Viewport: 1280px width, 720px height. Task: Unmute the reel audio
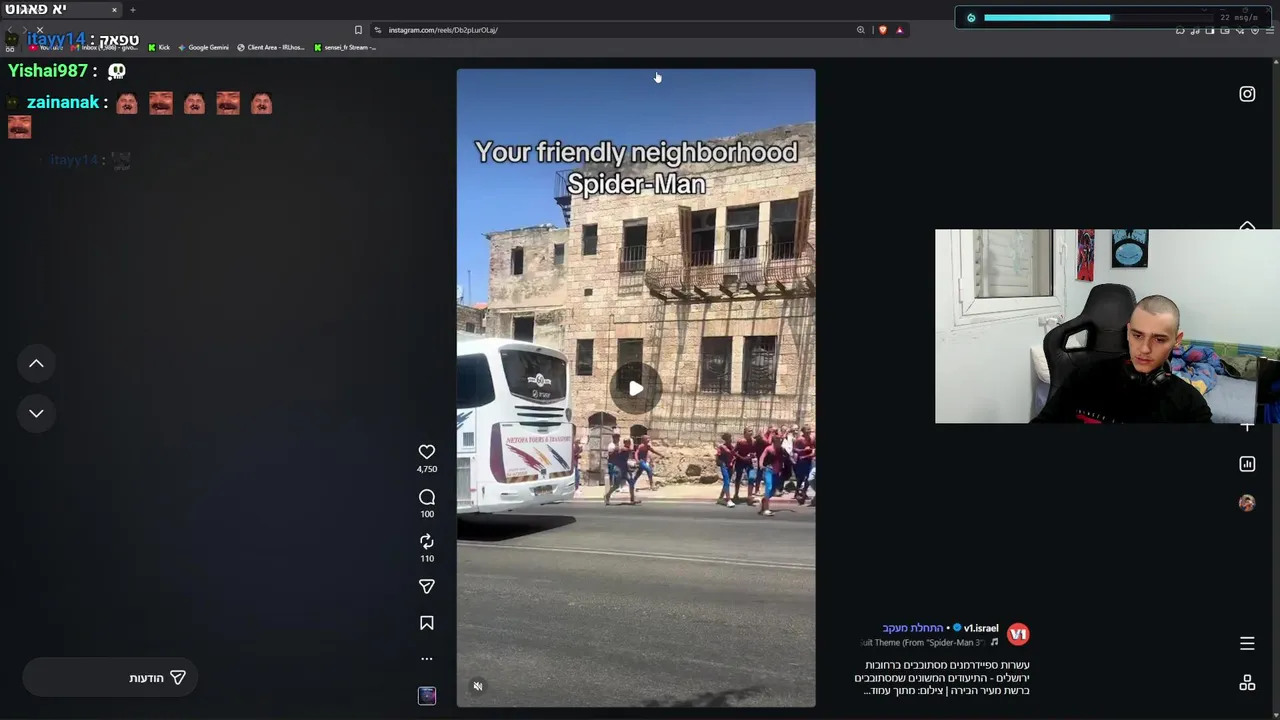(478, 686)
